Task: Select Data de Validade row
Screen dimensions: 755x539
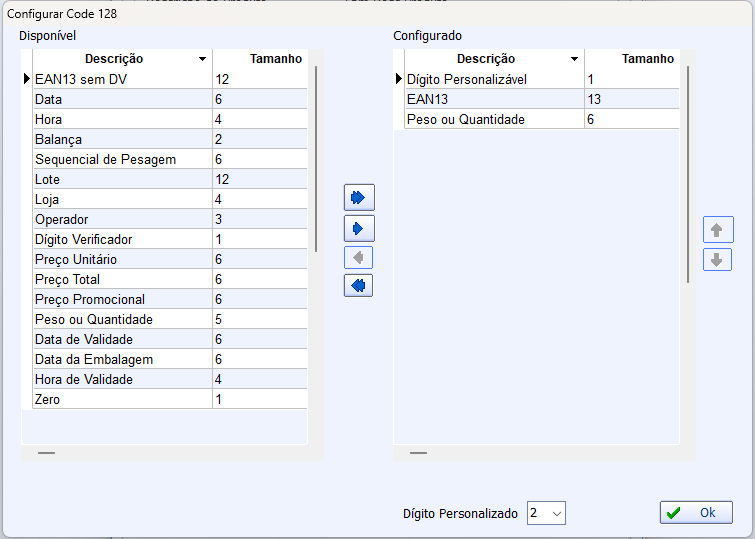Action: click(x=120, y=339)
